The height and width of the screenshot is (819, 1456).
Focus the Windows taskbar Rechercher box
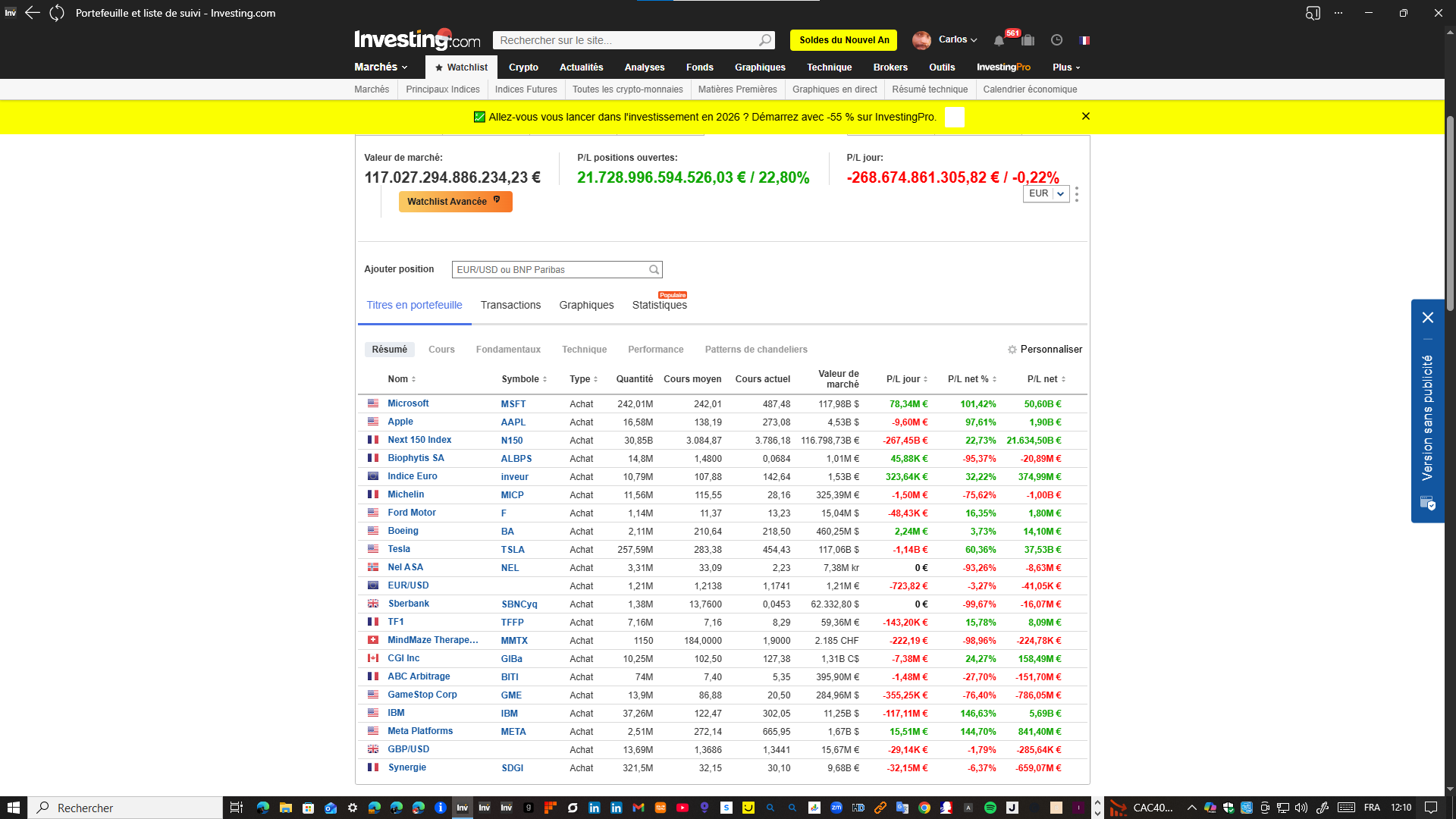[126, 808]
